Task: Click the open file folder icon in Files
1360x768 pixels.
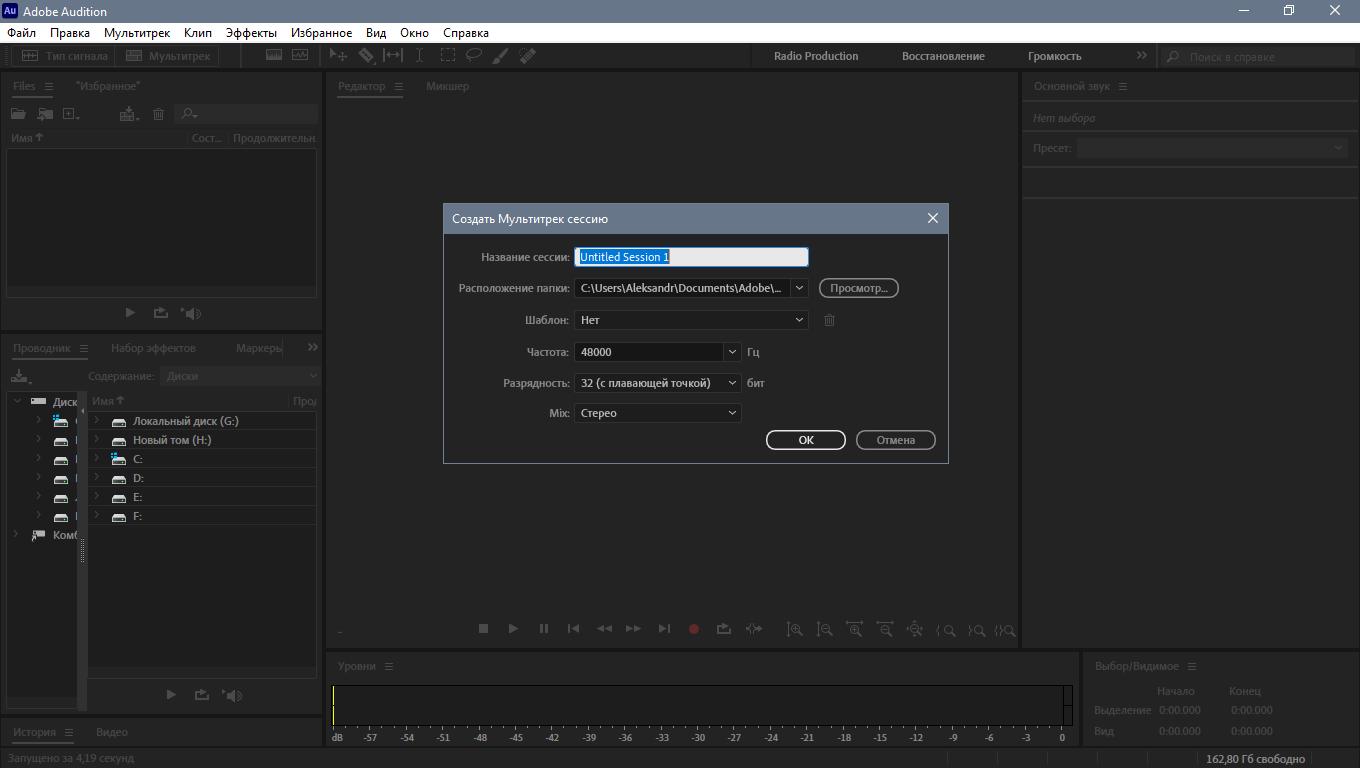Action: coord(18,114)
